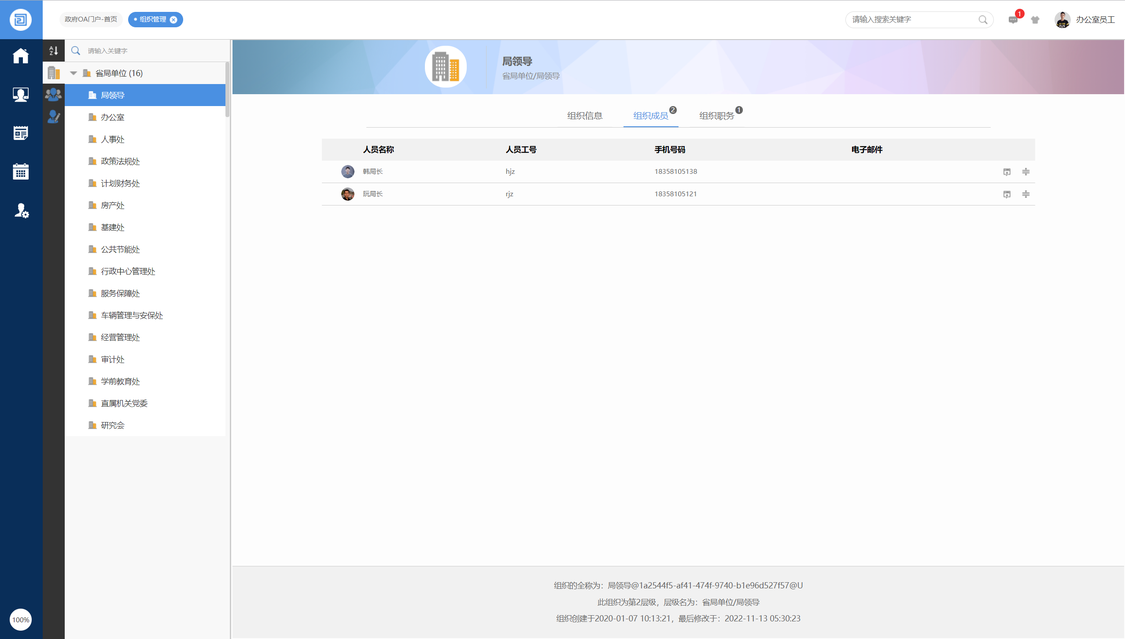Screen dimensions: 1125x639
Task: Switch to the 组织信息 tab
Action: pyautogui.click(x=585, y=116)
